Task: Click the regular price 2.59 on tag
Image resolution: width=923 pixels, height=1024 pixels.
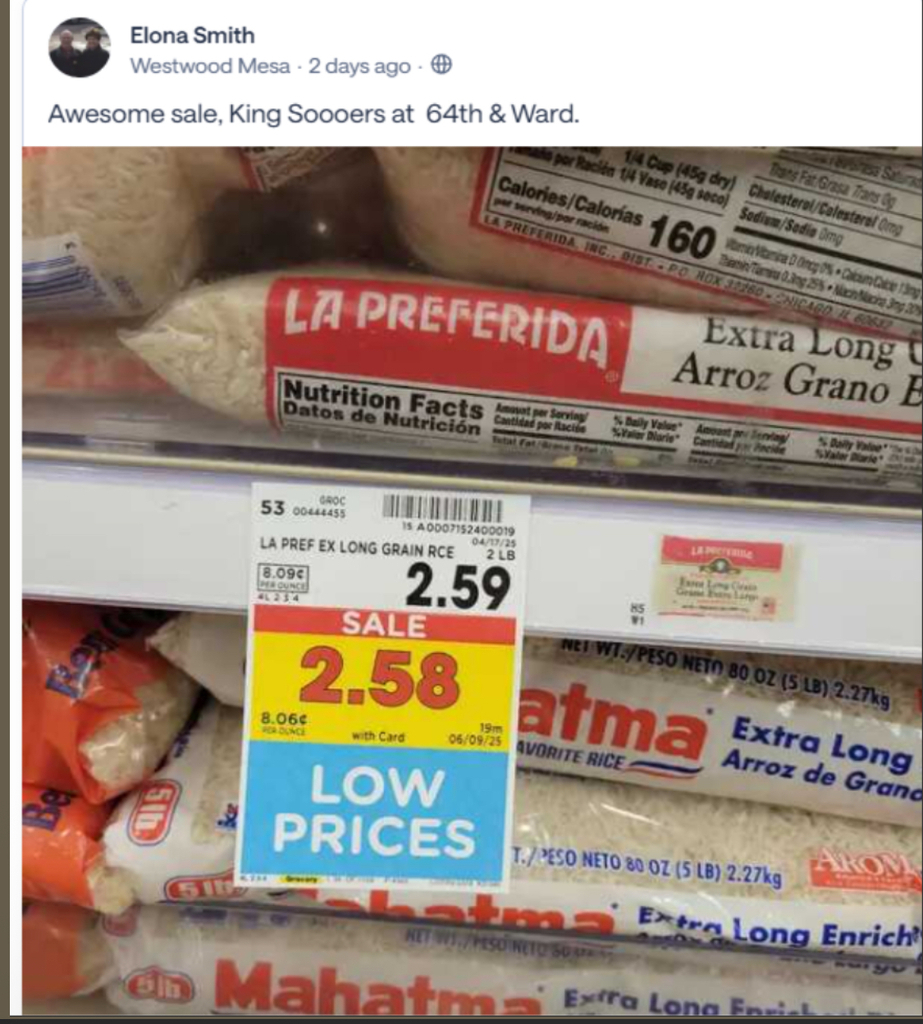Action: click(x=457, y=587)
